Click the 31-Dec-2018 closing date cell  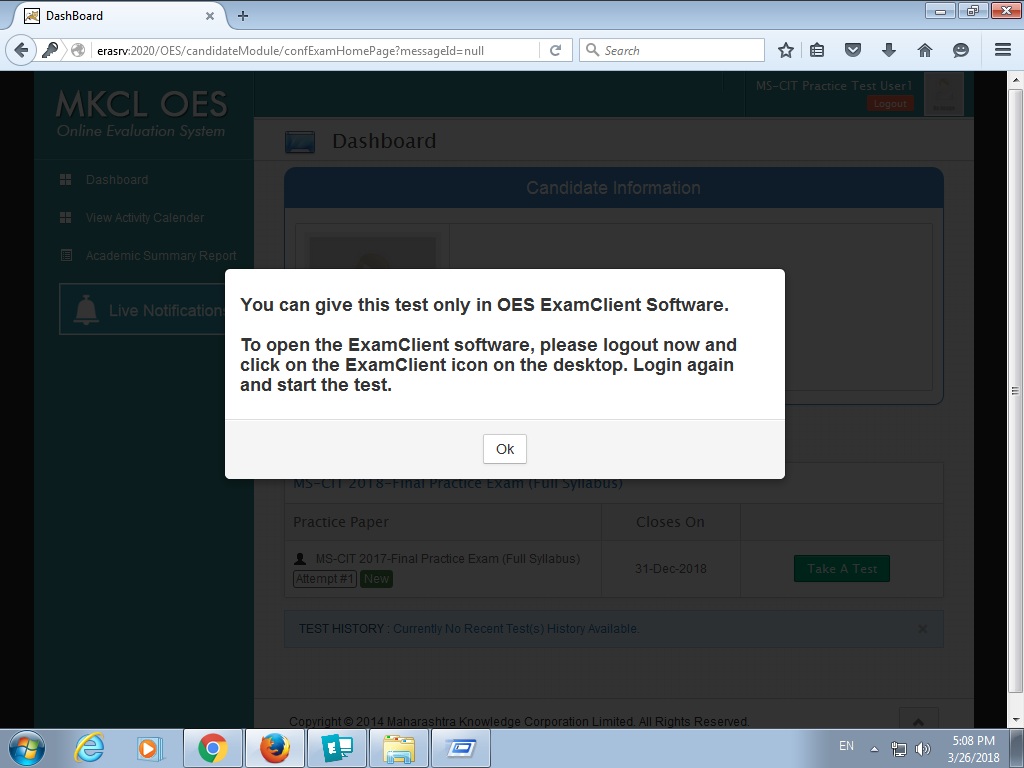[671, 569]
